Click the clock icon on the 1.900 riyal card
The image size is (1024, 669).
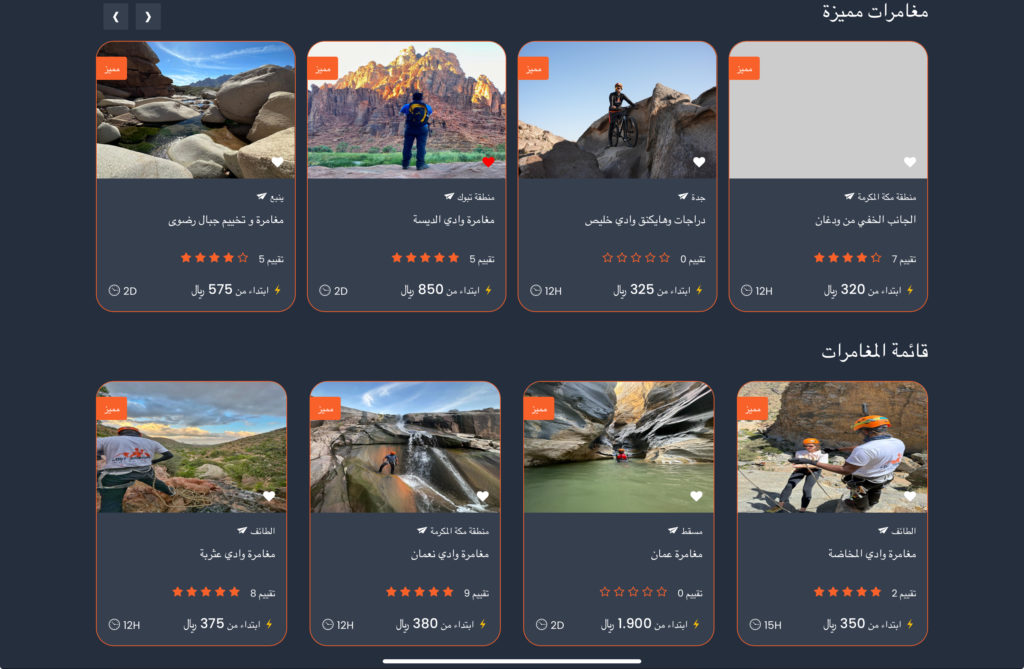pyautogui.click(x=541, y=625)
